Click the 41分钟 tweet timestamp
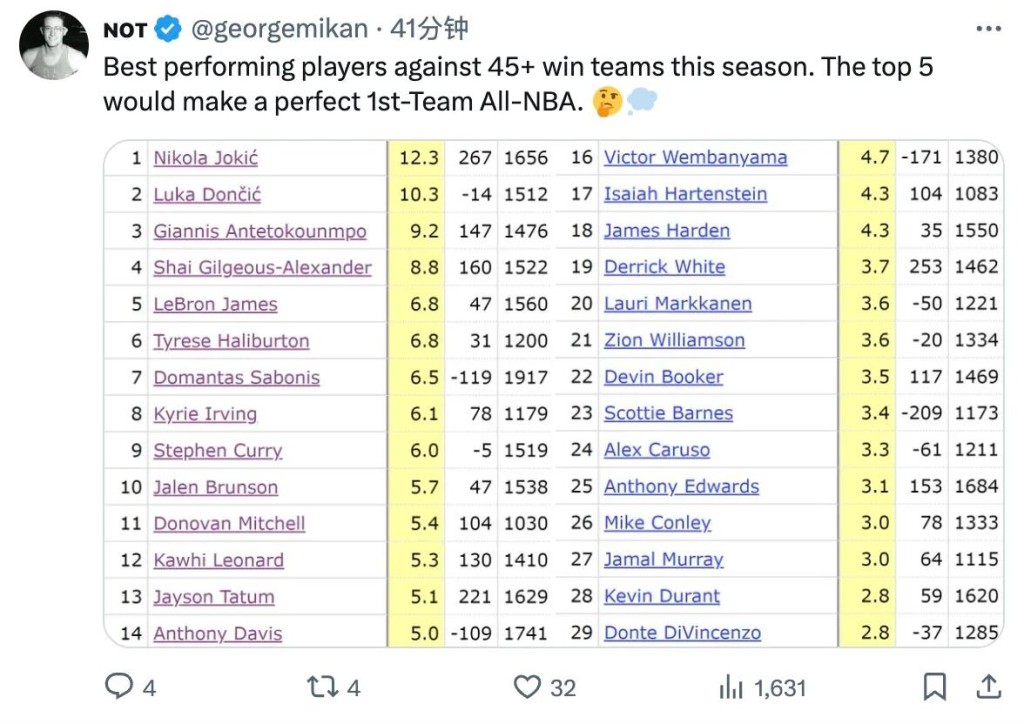The height and width of the screenshot is (724, 1024). [x=429, y=29]
